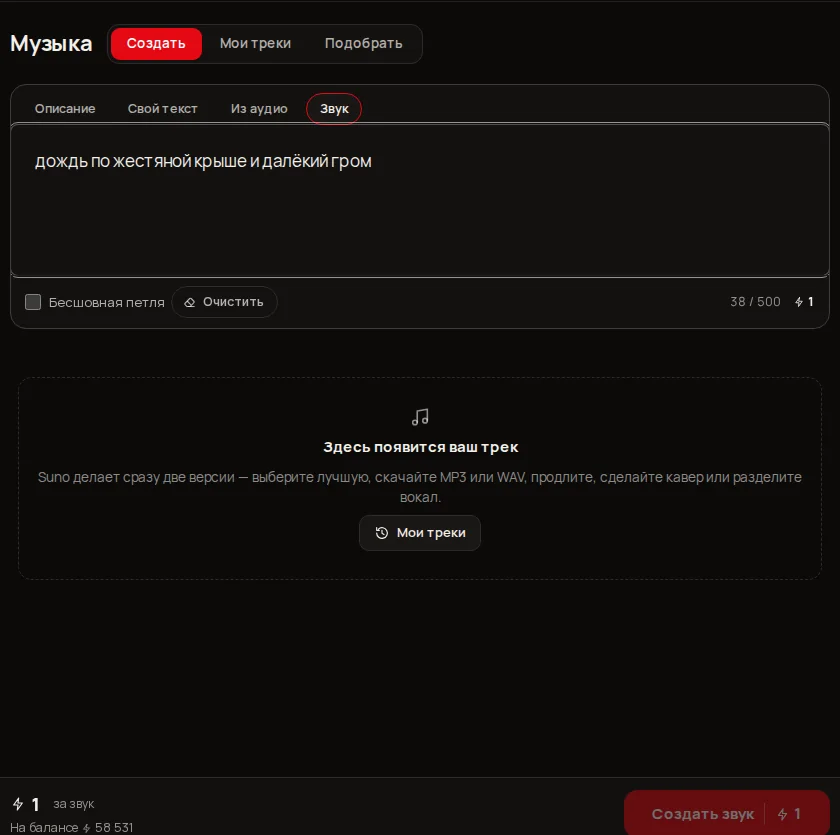Image resolution: width=840 pixels, height=835 pixels.
Task: Select the Звук mode tab
Action: (334, 109)
